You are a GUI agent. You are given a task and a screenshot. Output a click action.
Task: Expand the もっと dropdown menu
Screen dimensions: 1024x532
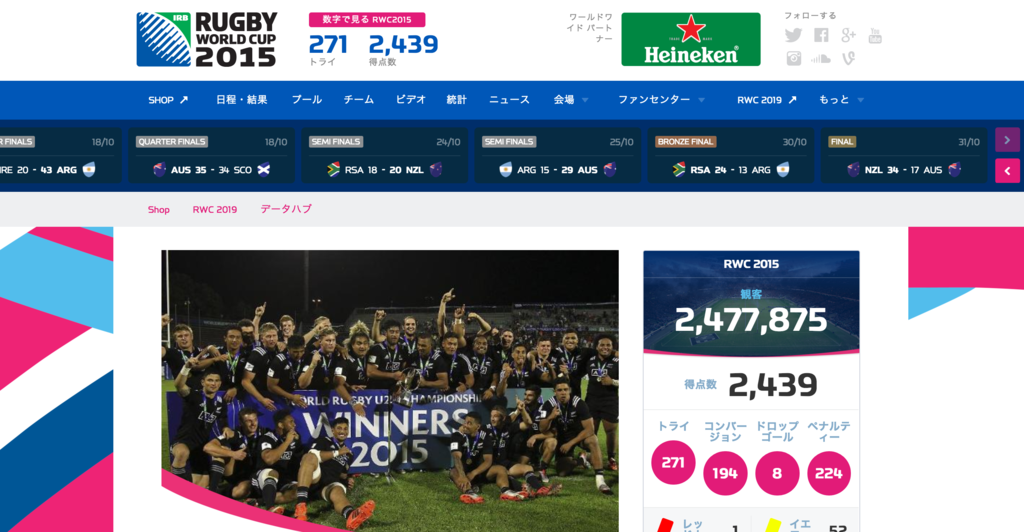tap(842, 100)
